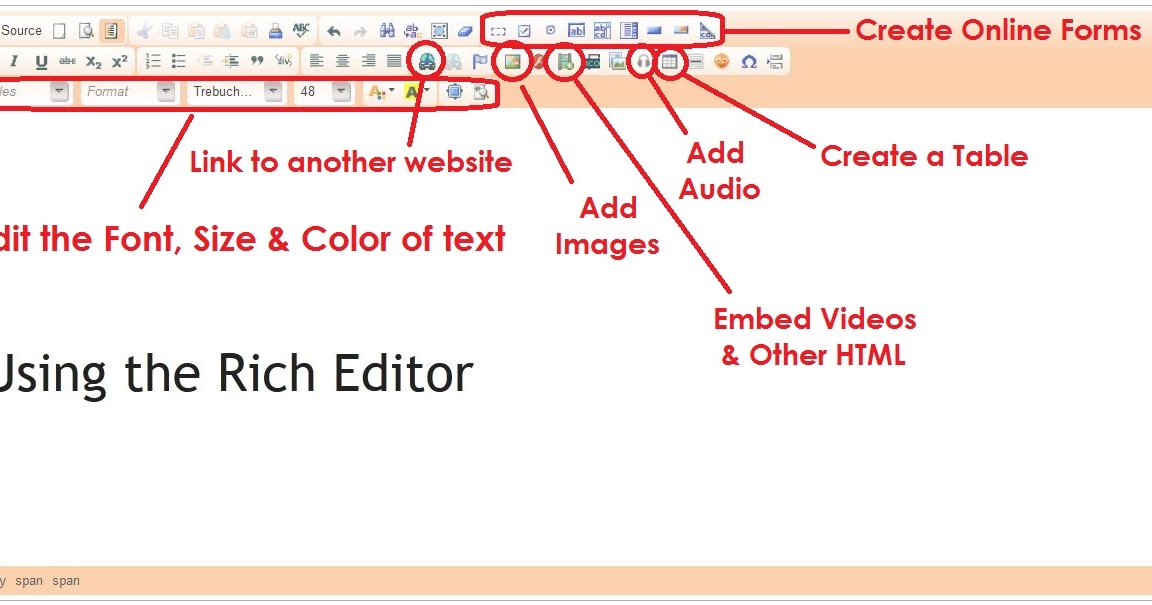Screen dimensions: 1152x605
Task: Insert a smiley face emoticon
Action: click(x=722, y=61)
